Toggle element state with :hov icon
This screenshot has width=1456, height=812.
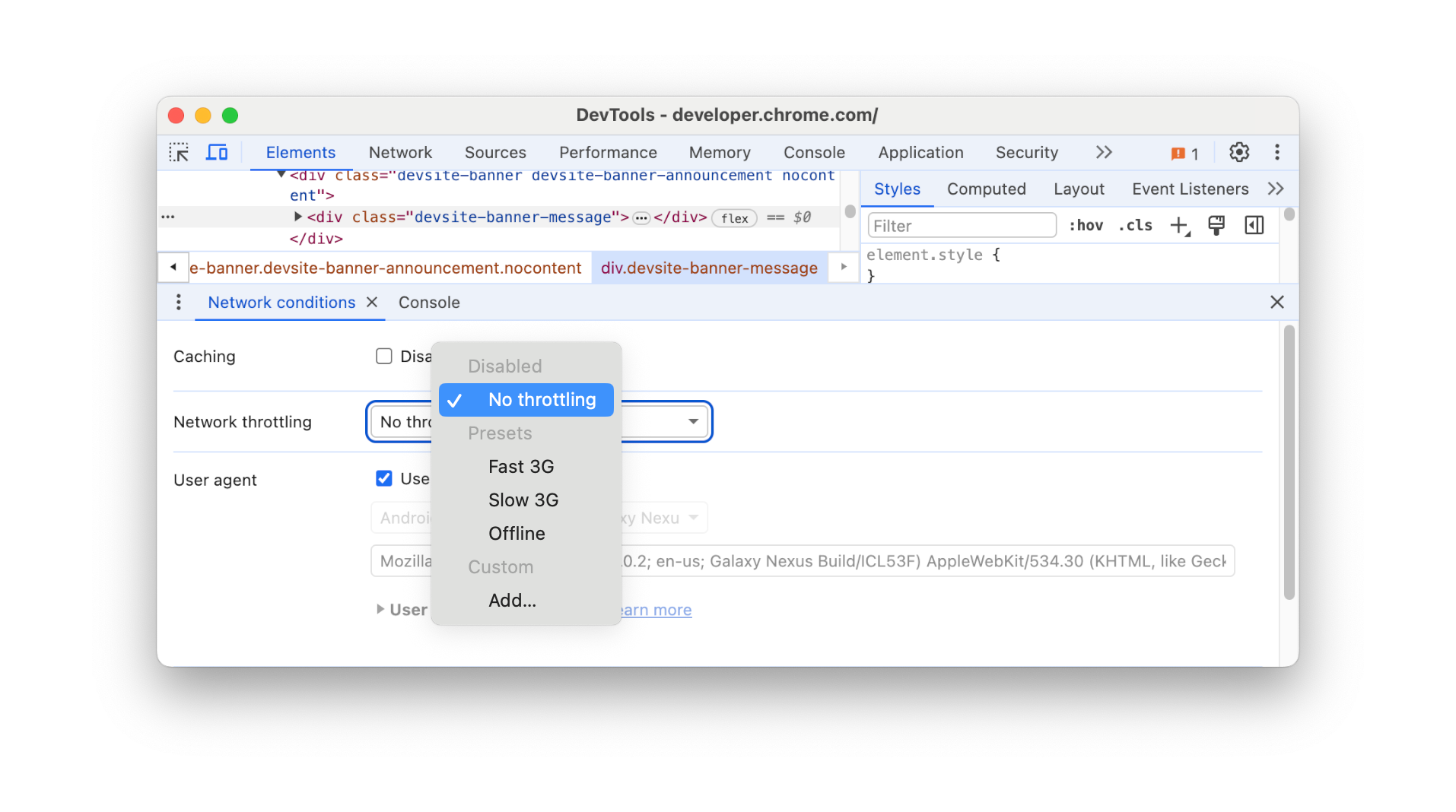click(1087, 225)
